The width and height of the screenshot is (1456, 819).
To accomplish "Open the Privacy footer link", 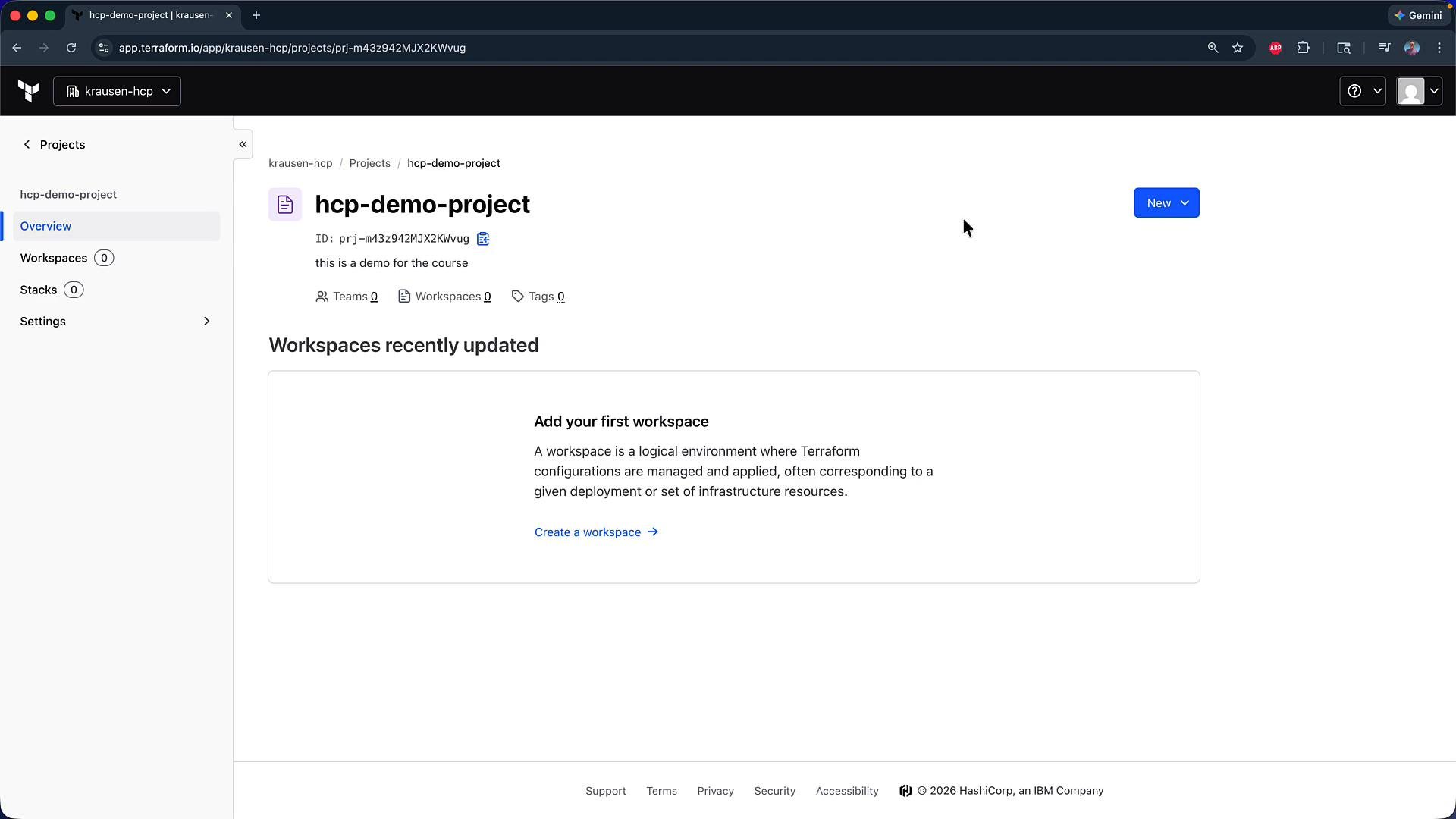I will (715, 791).
